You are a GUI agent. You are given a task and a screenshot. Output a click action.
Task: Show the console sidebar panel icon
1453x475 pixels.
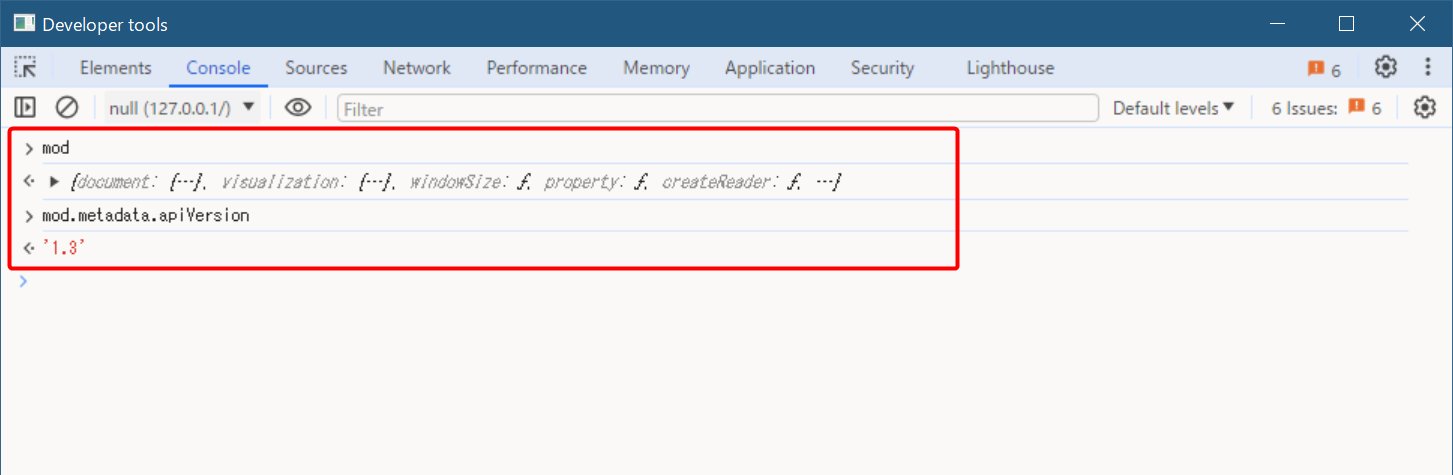coord(25,108)
